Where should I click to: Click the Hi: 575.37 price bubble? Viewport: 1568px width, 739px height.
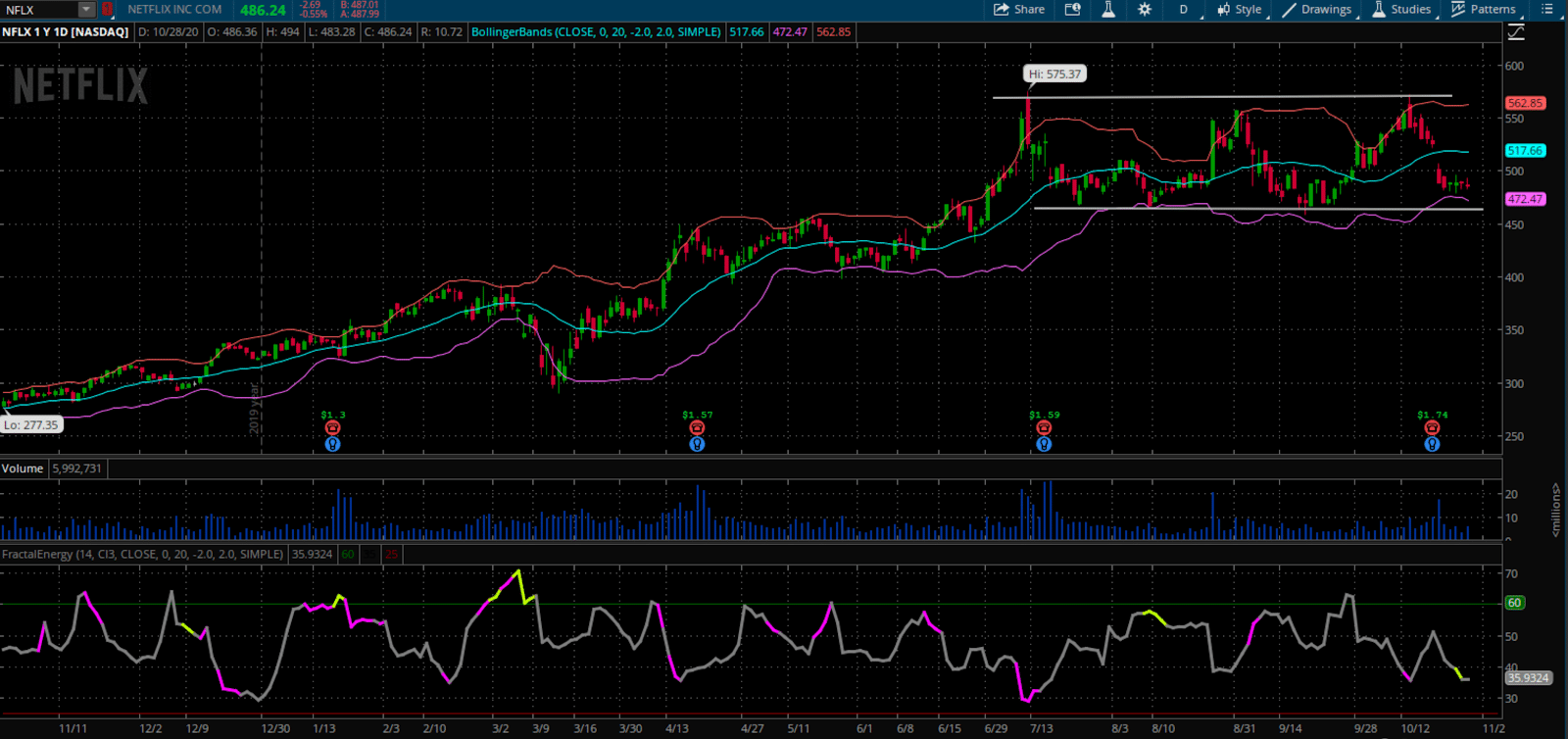click(1054, 74)
